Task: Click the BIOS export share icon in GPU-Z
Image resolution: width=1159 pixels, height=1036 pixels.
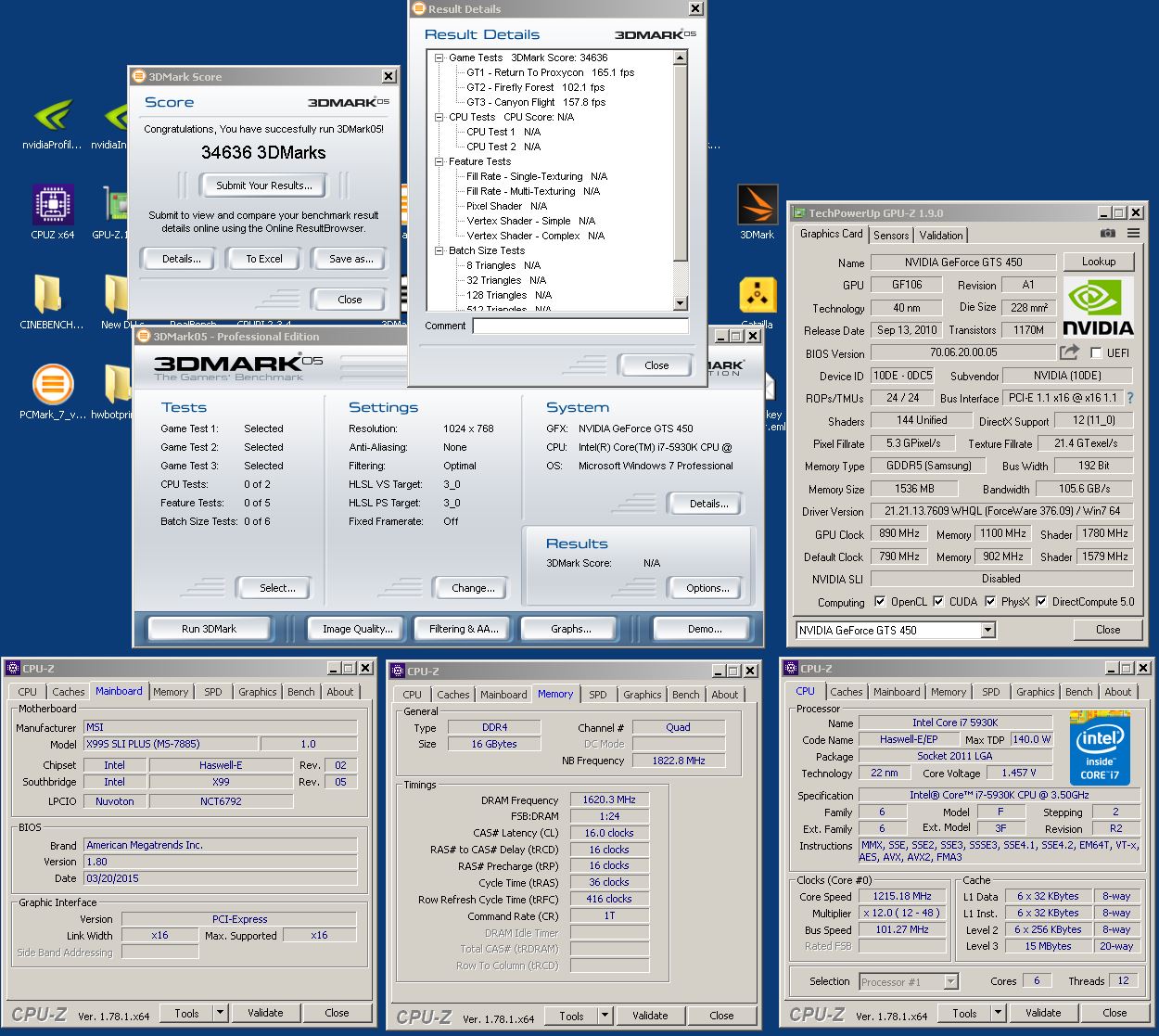Action: pyautogui.click(x=1069, y=352)
